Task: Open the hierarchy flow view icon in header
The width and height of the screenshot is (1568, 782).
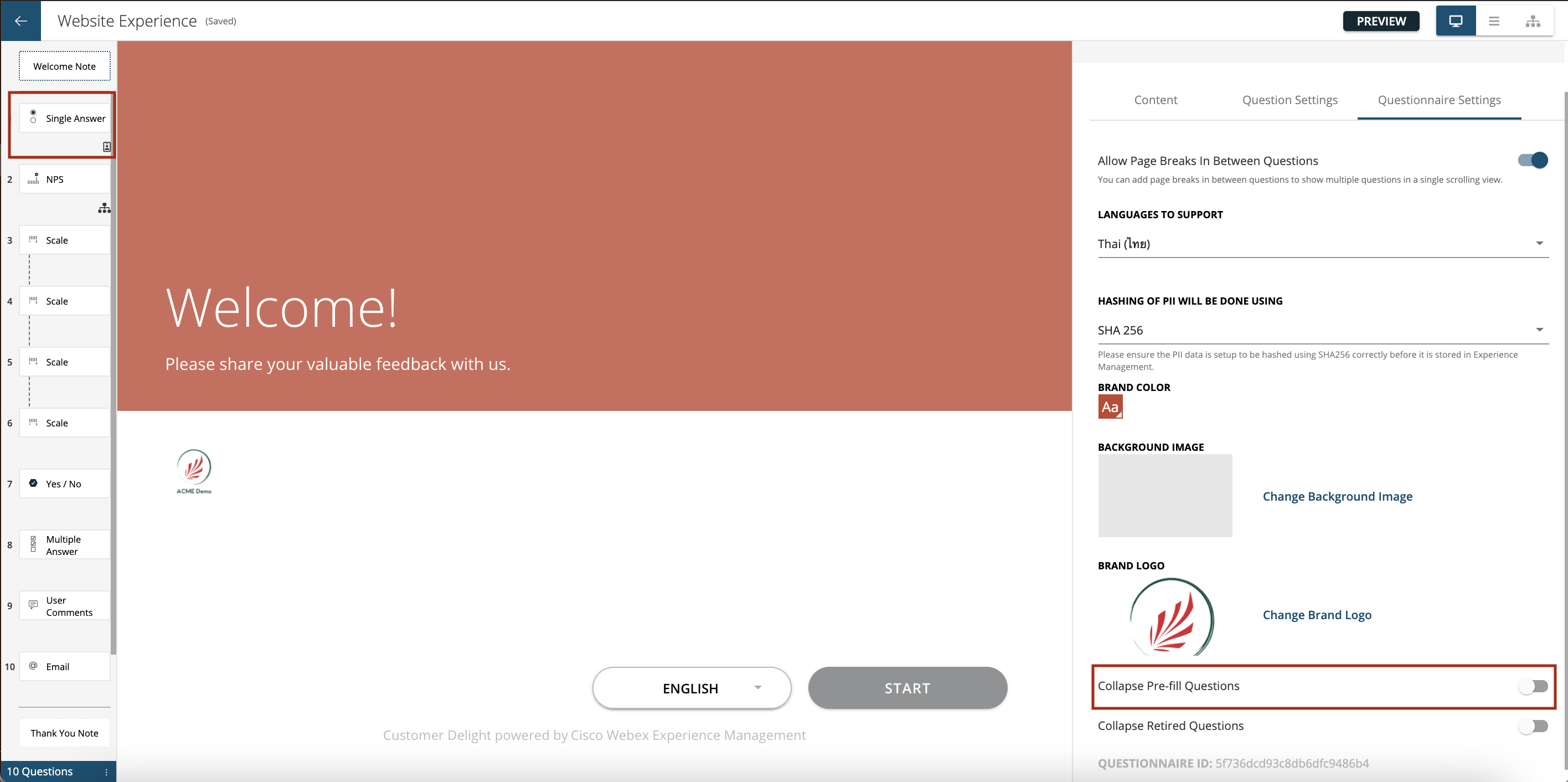Action: (1533, 21)
